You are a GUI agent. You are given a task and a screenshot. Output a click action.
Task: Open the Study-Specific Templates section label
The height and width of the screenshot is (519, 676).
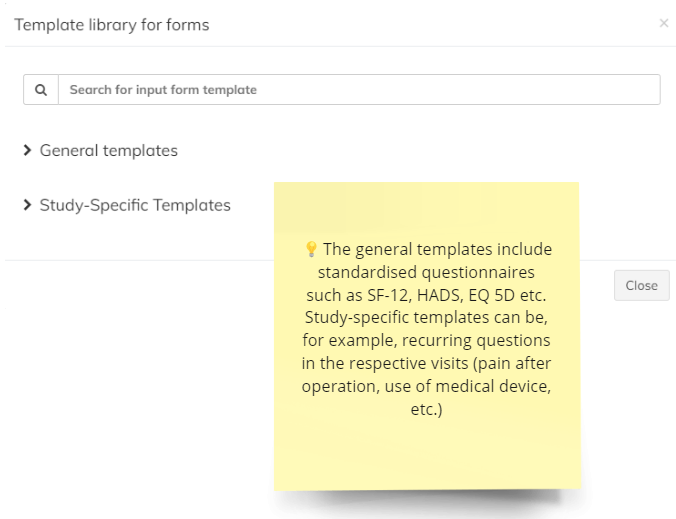[135, 206]
